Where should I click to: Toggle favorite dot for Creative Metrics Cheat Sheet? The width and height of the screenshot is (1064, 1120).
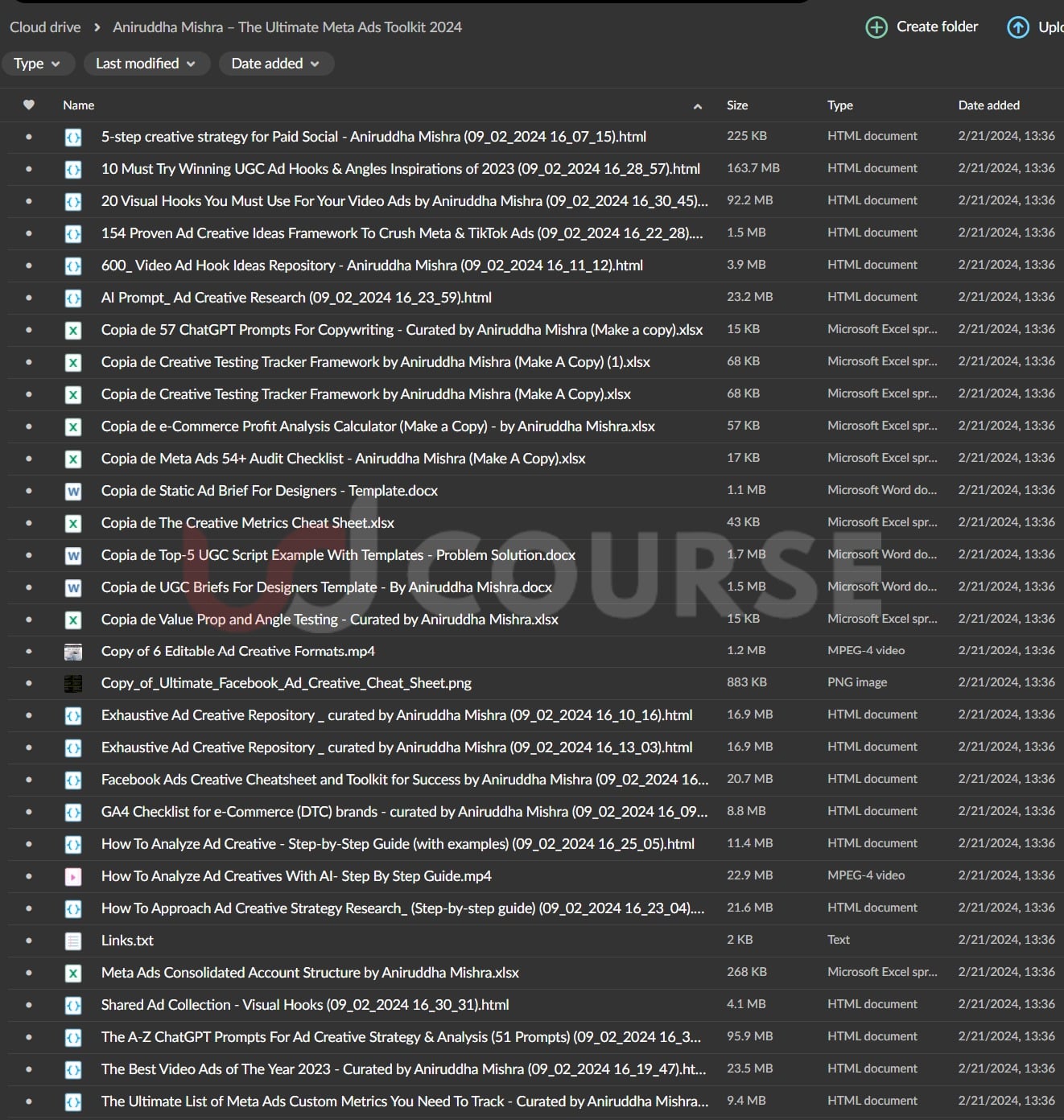[x=29, y=523]
